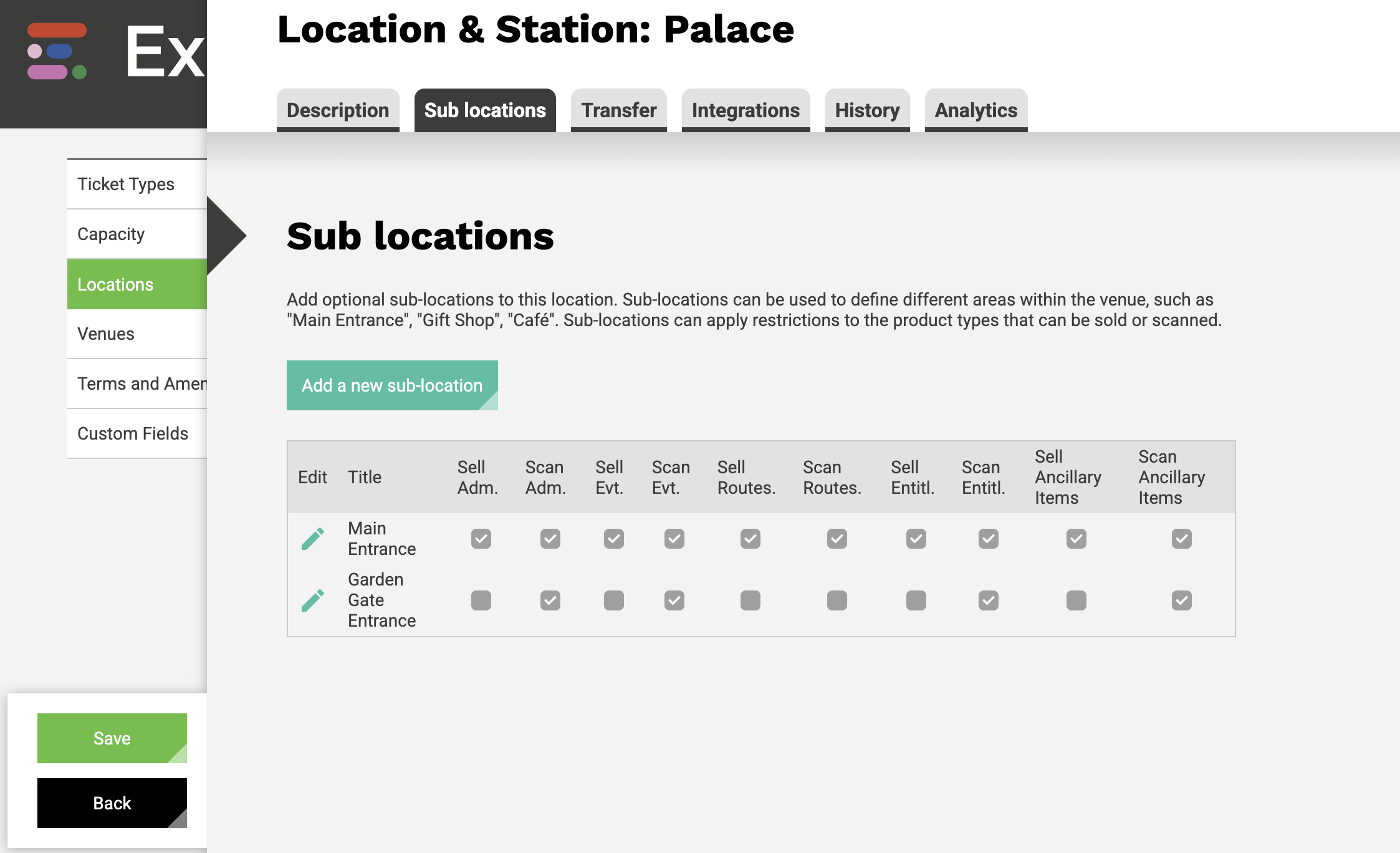The height and width of the screenshot is (853, 1400).
Task: Uncheck Scan Entitl. for Garden Gate Entrance
Action: pyautogui.click(x=989, y=600)
